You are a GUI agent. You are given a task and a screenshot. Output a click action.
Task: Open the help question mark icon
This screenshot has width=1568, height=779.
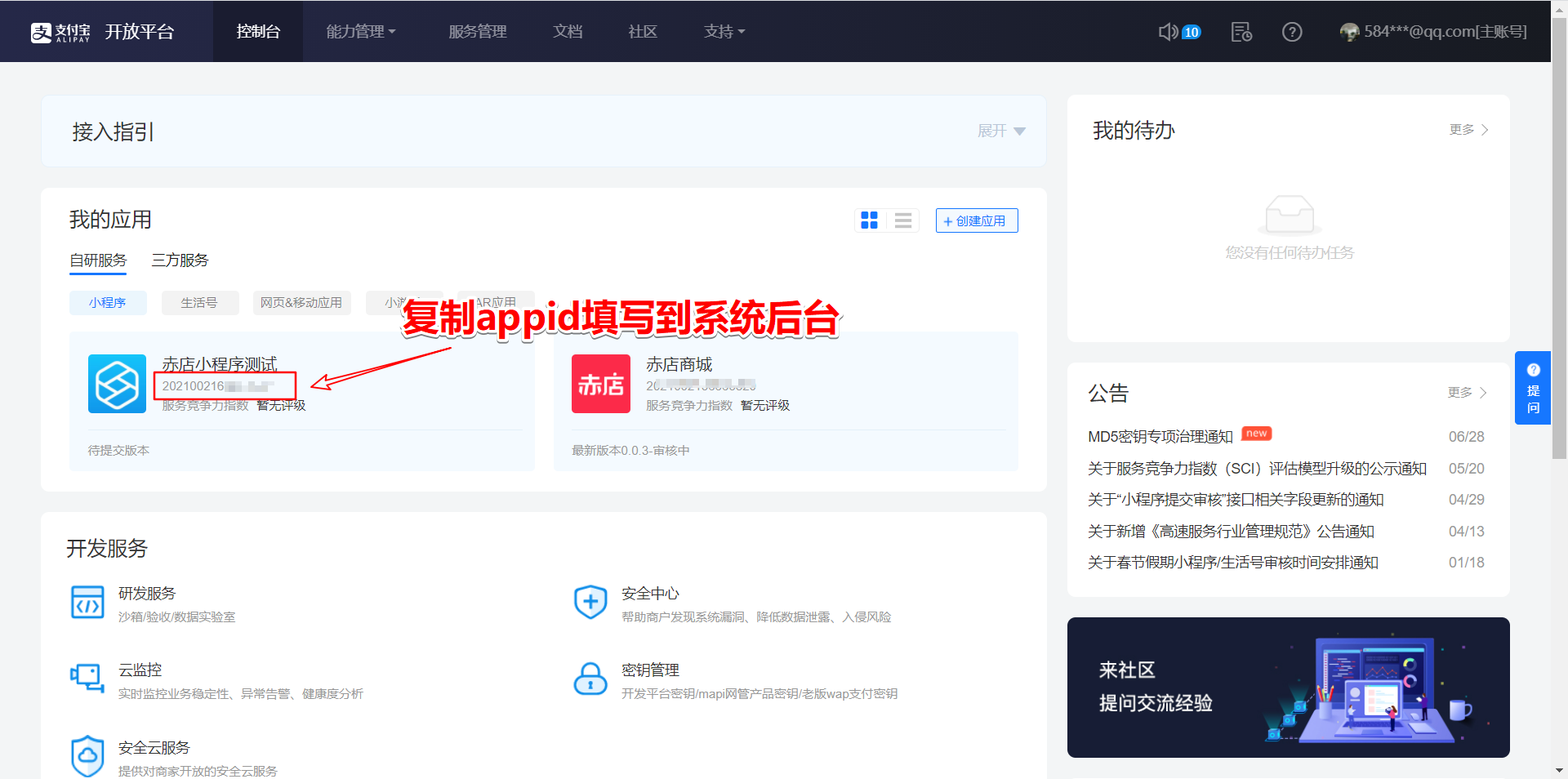pos(1292,32)
